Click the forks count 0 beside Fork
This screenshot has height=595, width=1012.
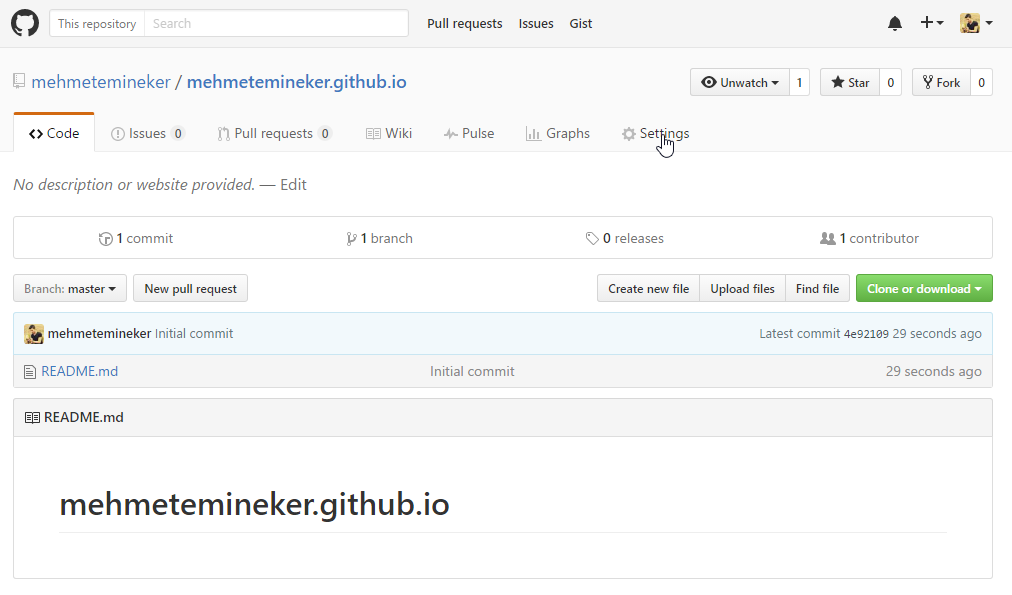(982, 82)
